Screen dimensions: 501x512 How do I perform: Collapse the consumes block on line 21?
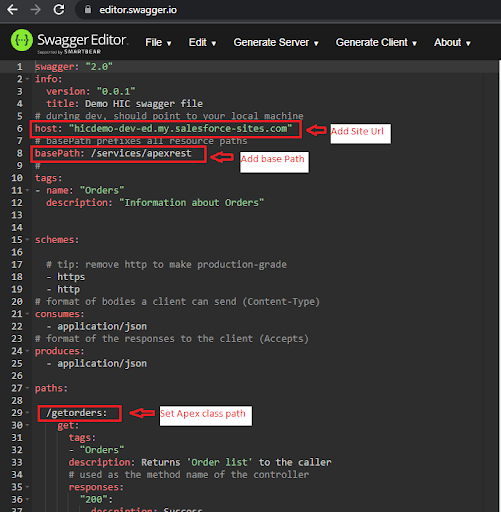27,314
